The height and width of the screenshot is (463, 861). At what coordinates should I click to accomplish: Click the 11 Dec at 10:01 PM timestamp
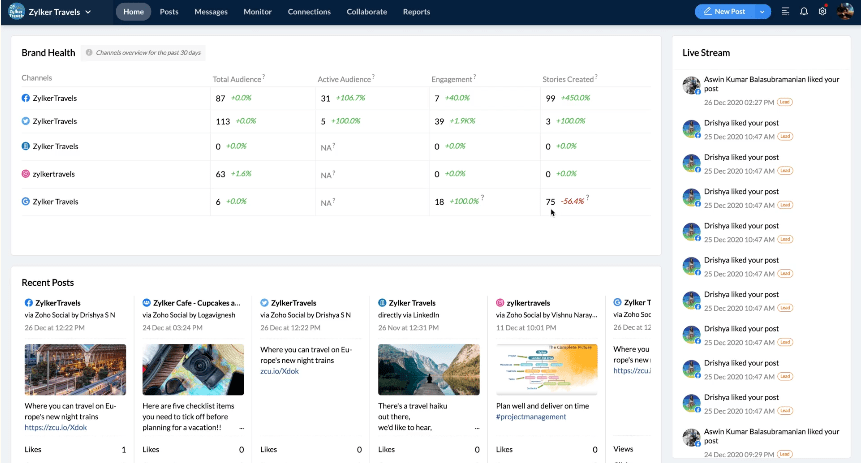click(x=526, y=328)
